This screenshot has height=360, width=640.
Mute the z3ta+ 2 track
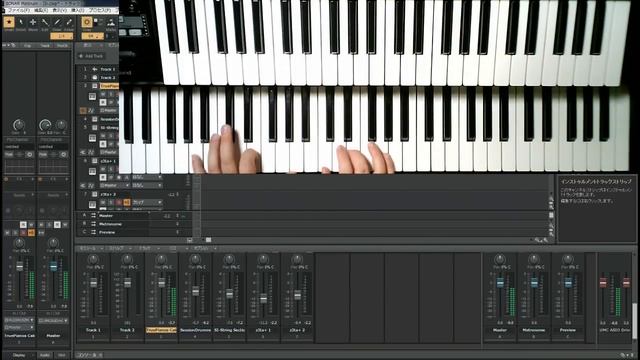103,202
